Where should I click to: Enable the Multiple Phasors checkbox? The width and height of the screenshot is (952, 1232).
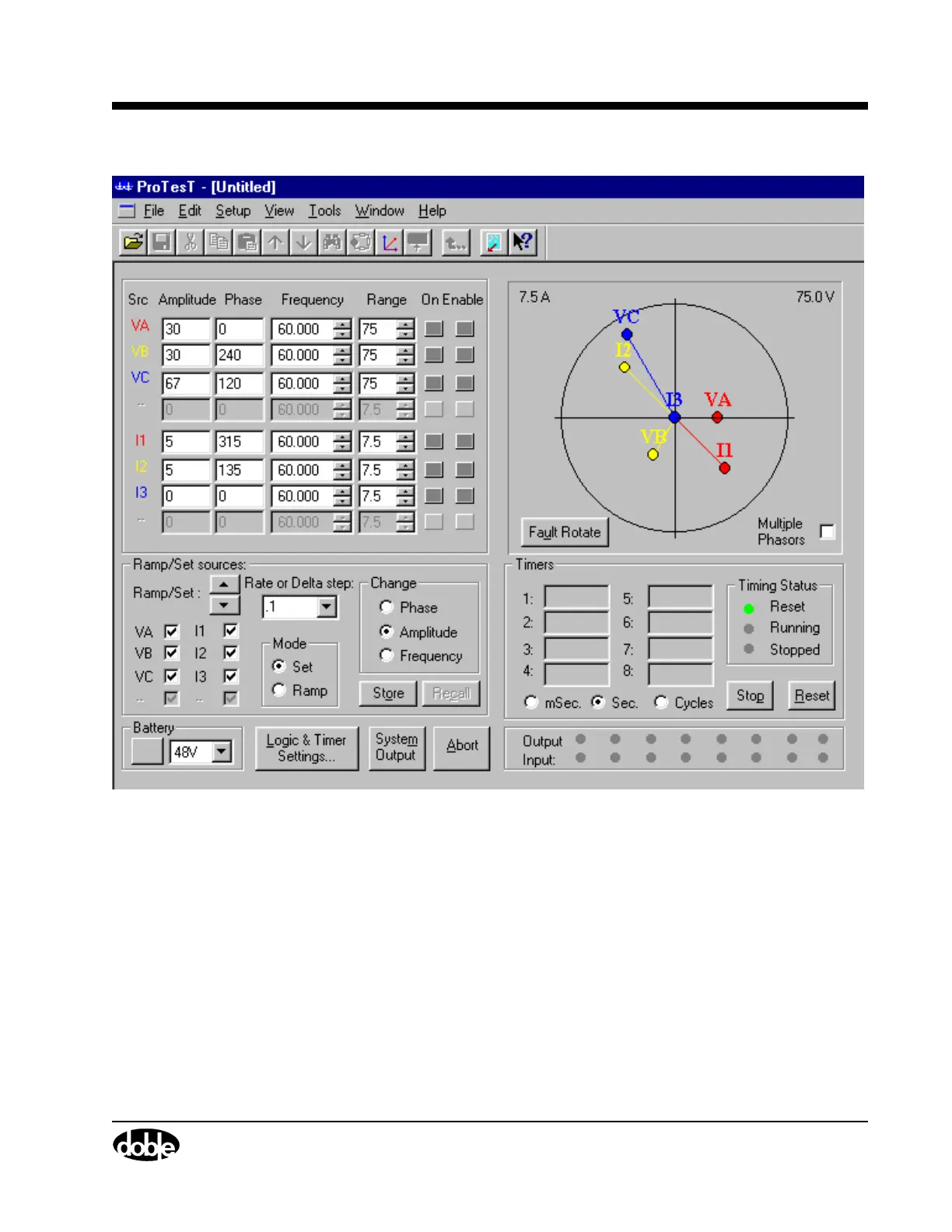coord(828,532)
